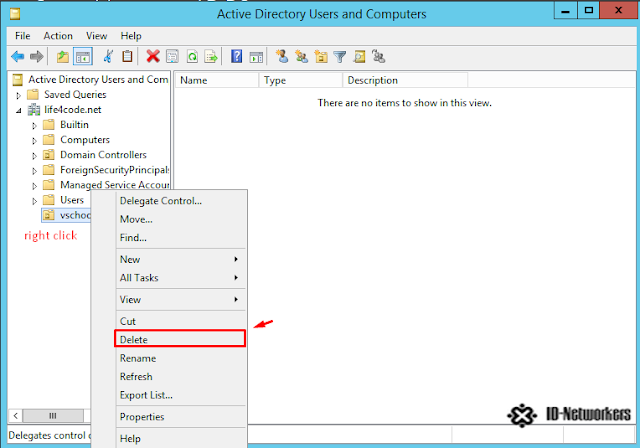Sort by the Type column header
Viewport: 640px width, 448px height.
(301, 80)
